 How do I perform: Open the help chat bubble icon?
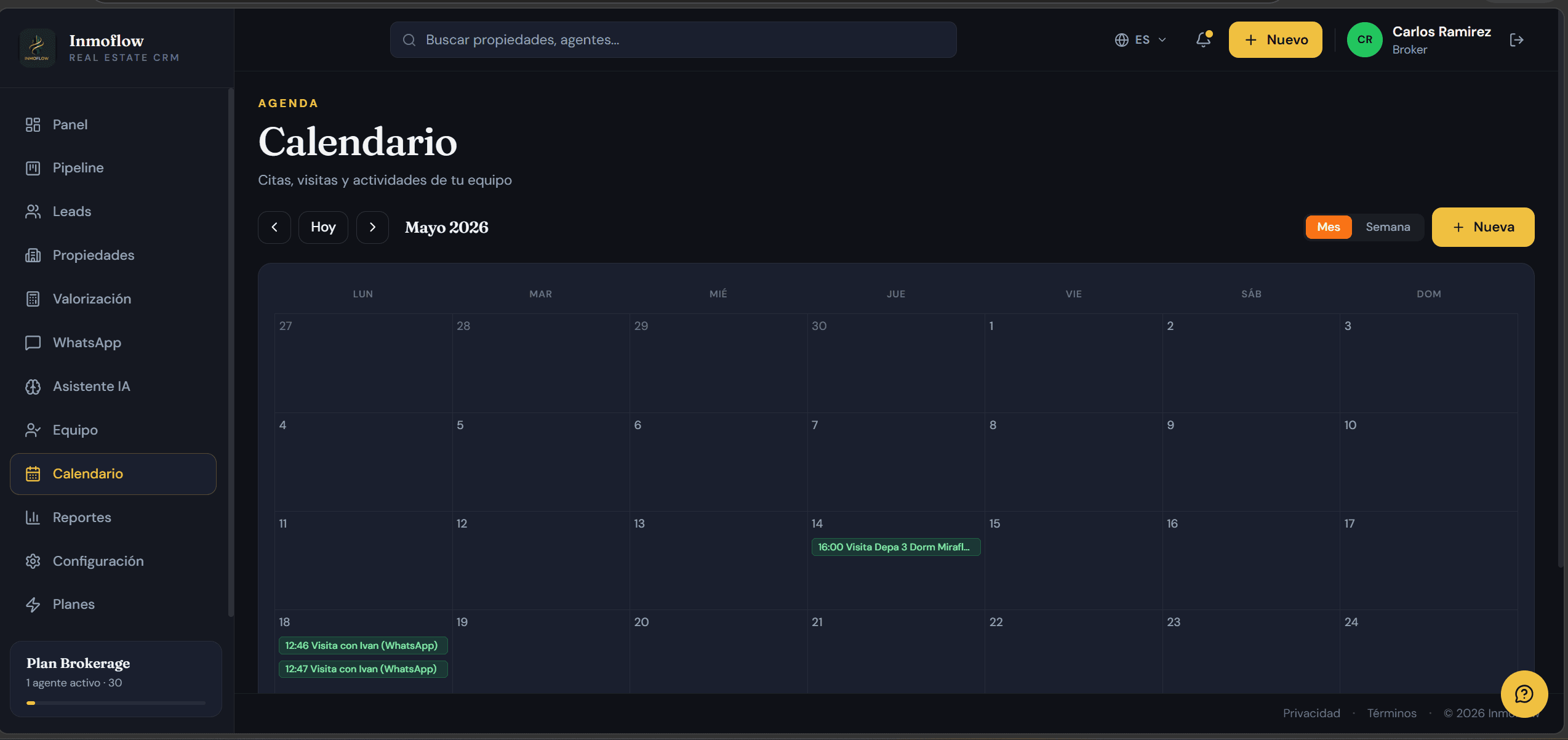pyautogui.click(x=1524, y=694)
